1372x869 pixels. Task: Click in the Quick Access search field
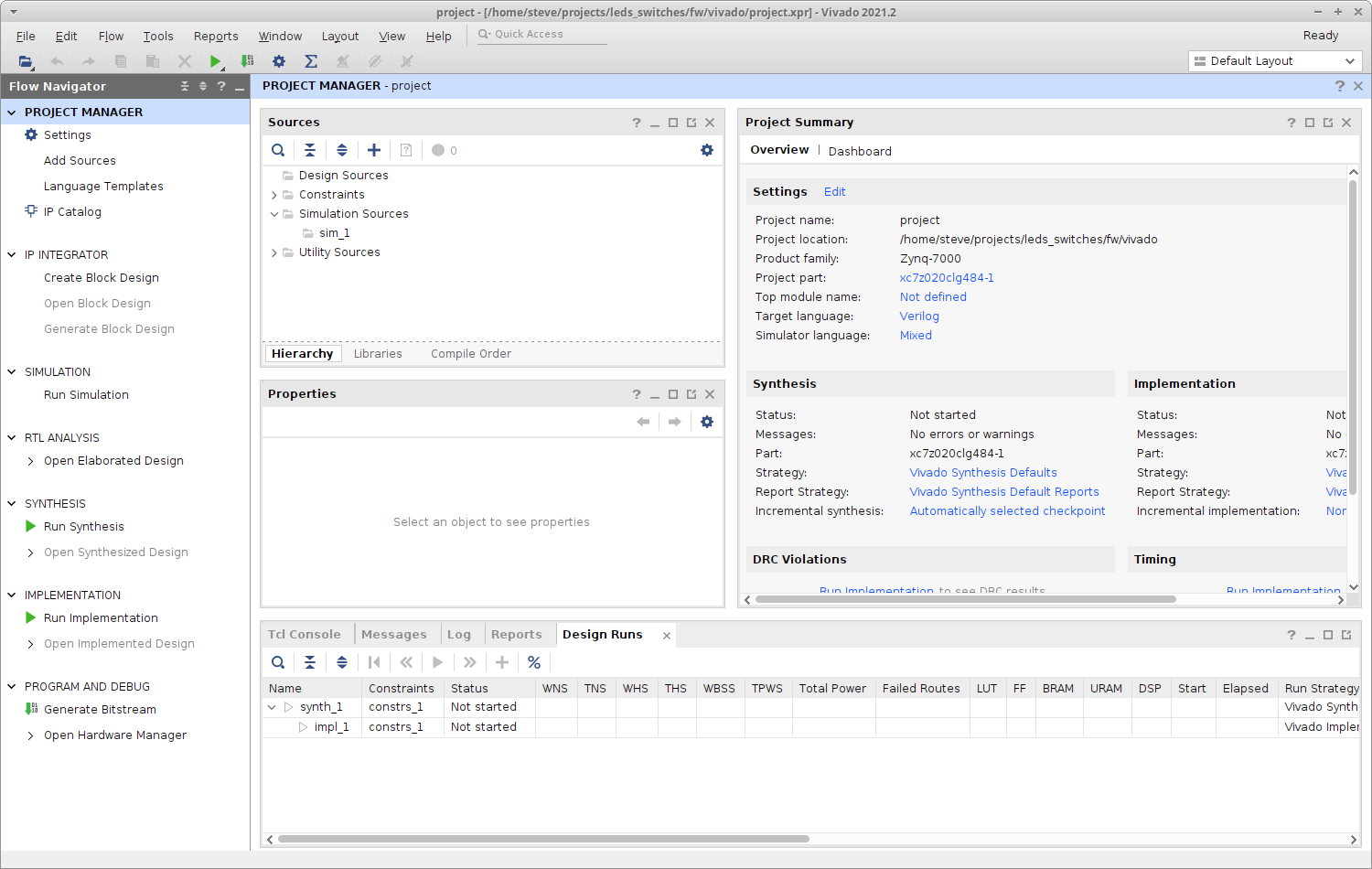[x=547, y=35]
